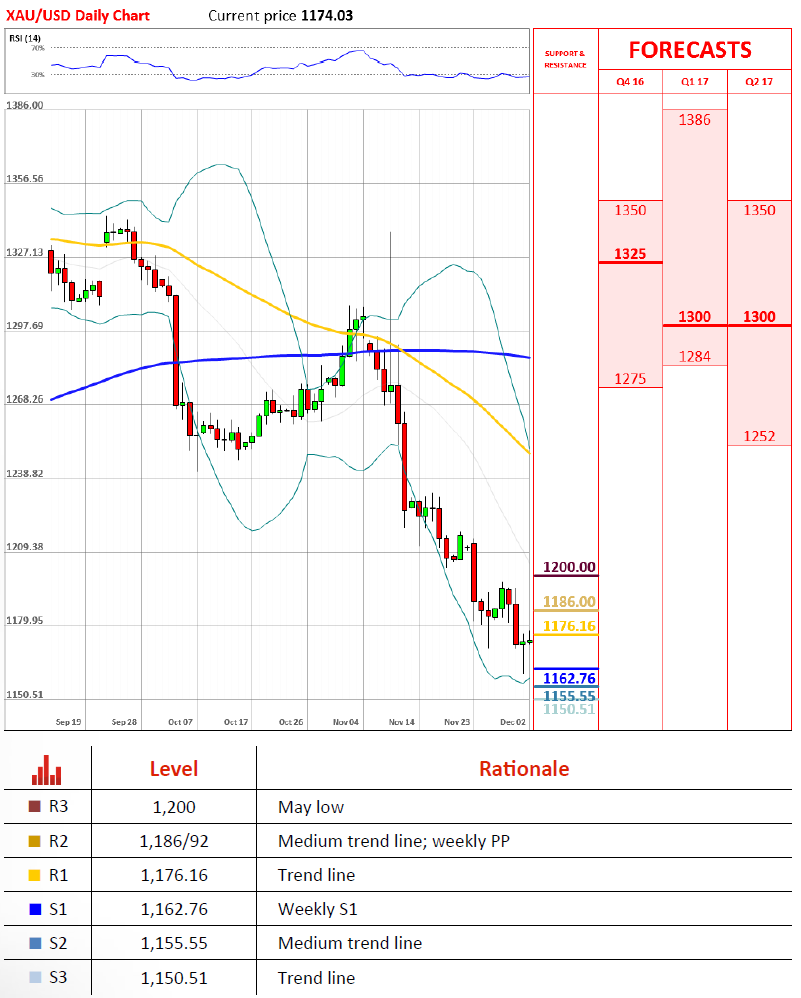Viewport: 801px width, 998px height.
Task: Click the 1186.00 resistance level marker
Action: click(569, 601)
